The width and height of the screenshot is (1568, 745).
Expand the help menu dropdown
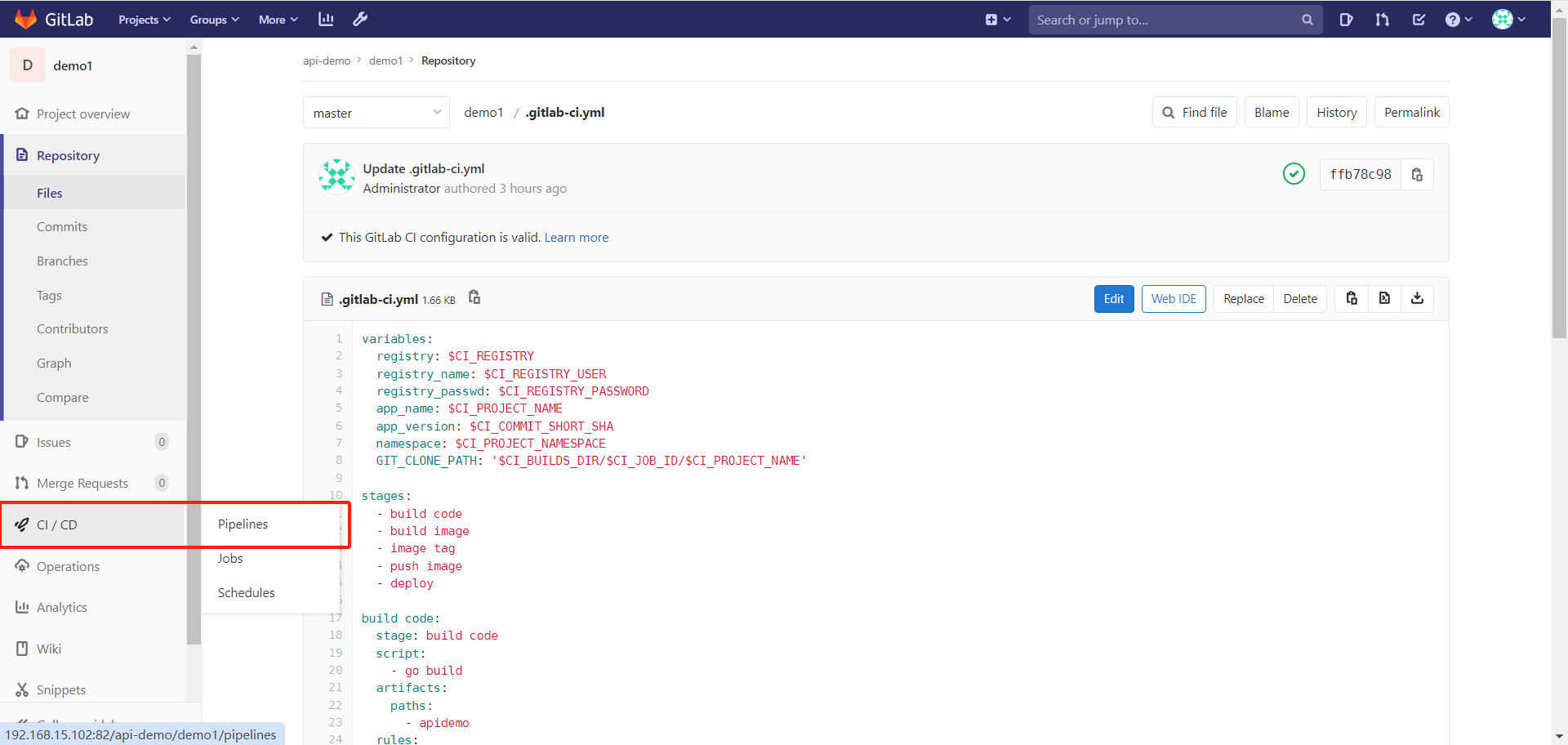point(1459,19)
